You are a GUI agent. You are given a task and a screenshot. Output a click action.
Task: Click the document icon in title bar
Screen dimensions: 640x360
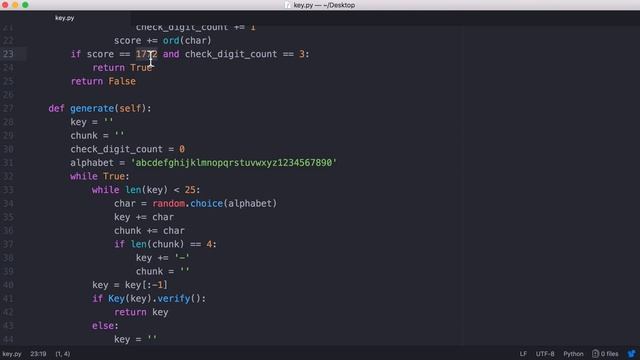[288, 5]
